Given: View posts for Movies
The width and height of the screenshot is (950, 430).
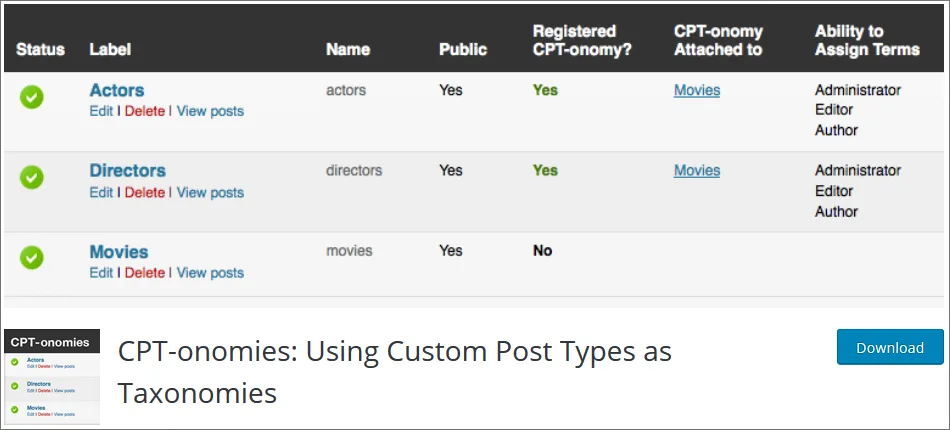Looking at the screenshot, I should coord(210,273).
